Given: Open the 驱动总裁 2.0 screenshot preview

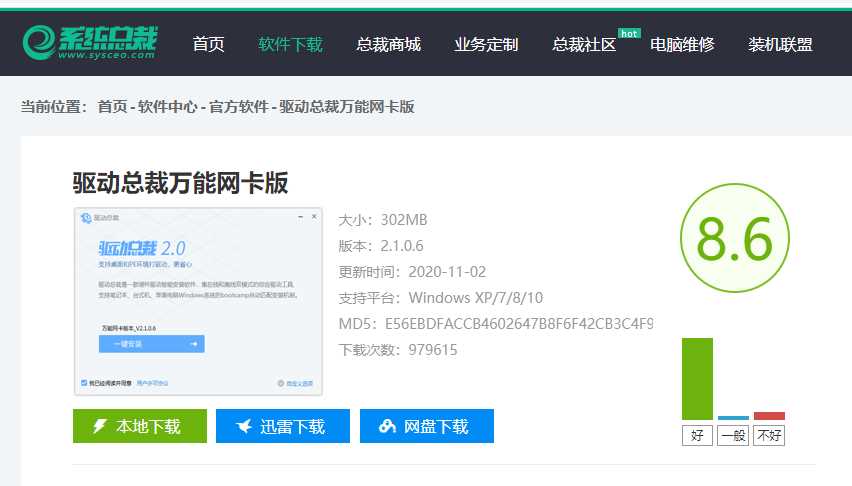Looking at the screenshot, I should (x=198, y=300).
